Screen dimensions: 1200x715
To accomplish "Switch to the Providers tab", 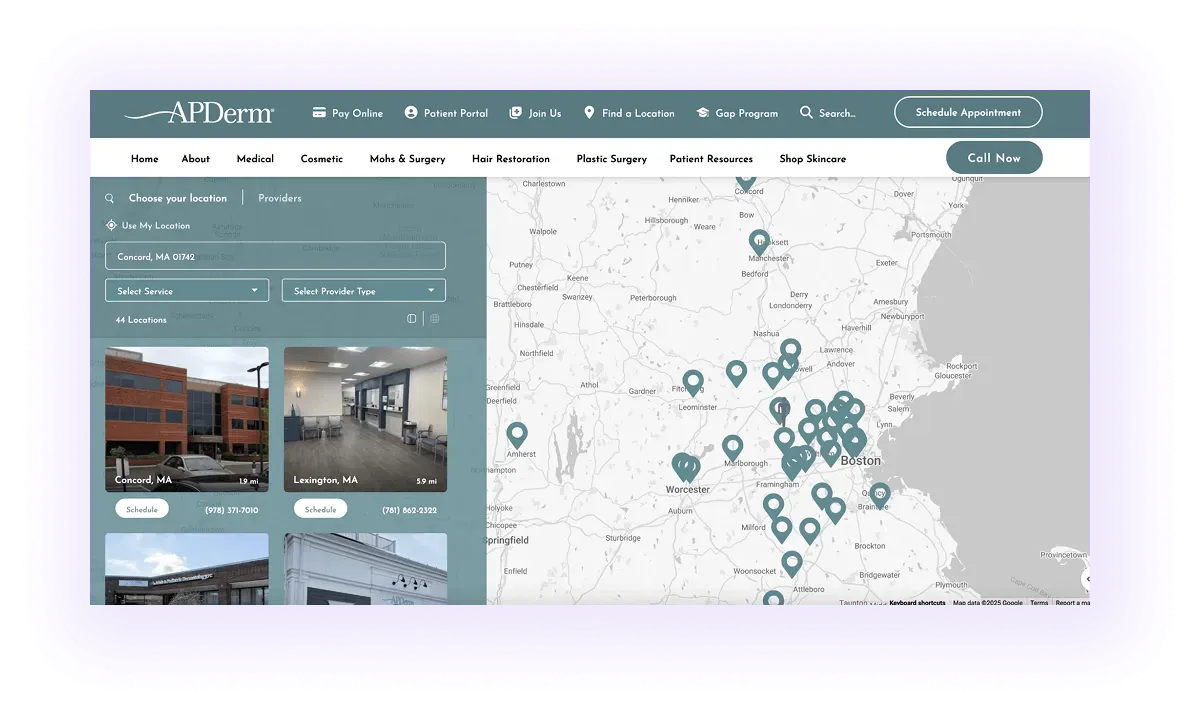I will coord(280,198).
